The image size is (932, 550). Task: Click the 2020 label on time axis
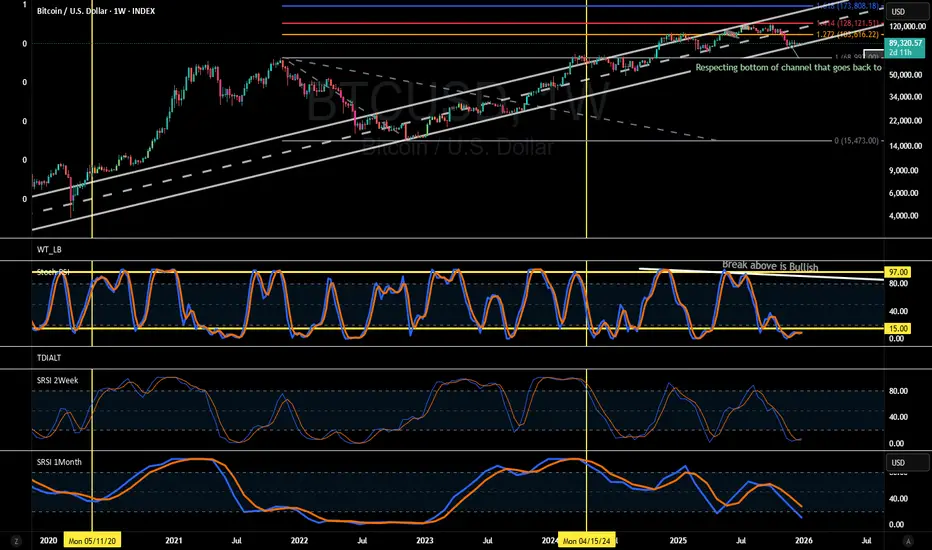coord(48,541)
